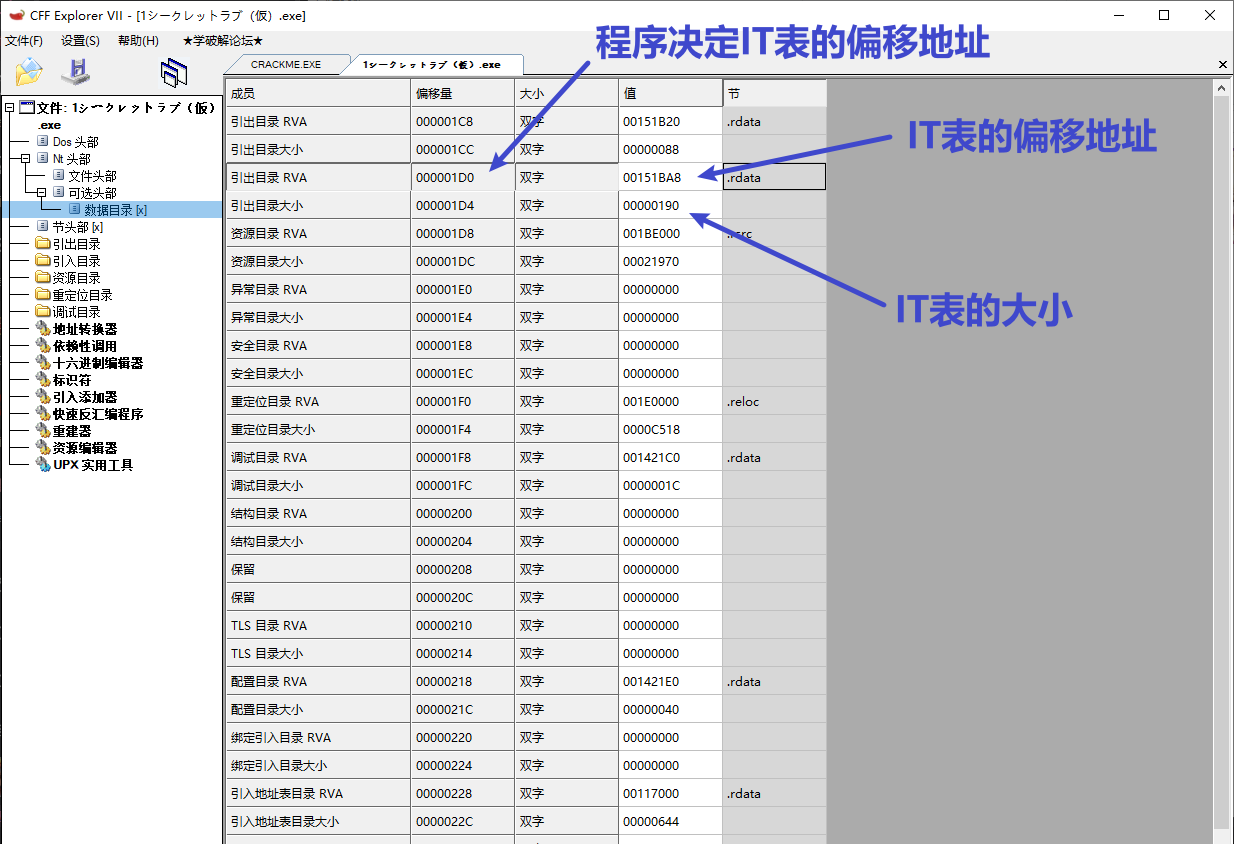Switch to the CRACKME.EXE tab

(286, 64)
